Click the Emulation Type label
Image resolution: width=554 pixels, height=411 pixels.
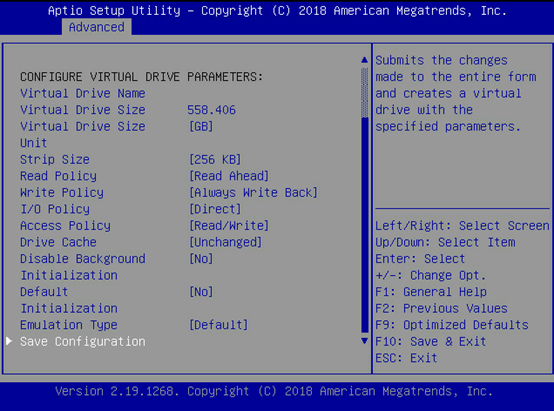[69, 325]
